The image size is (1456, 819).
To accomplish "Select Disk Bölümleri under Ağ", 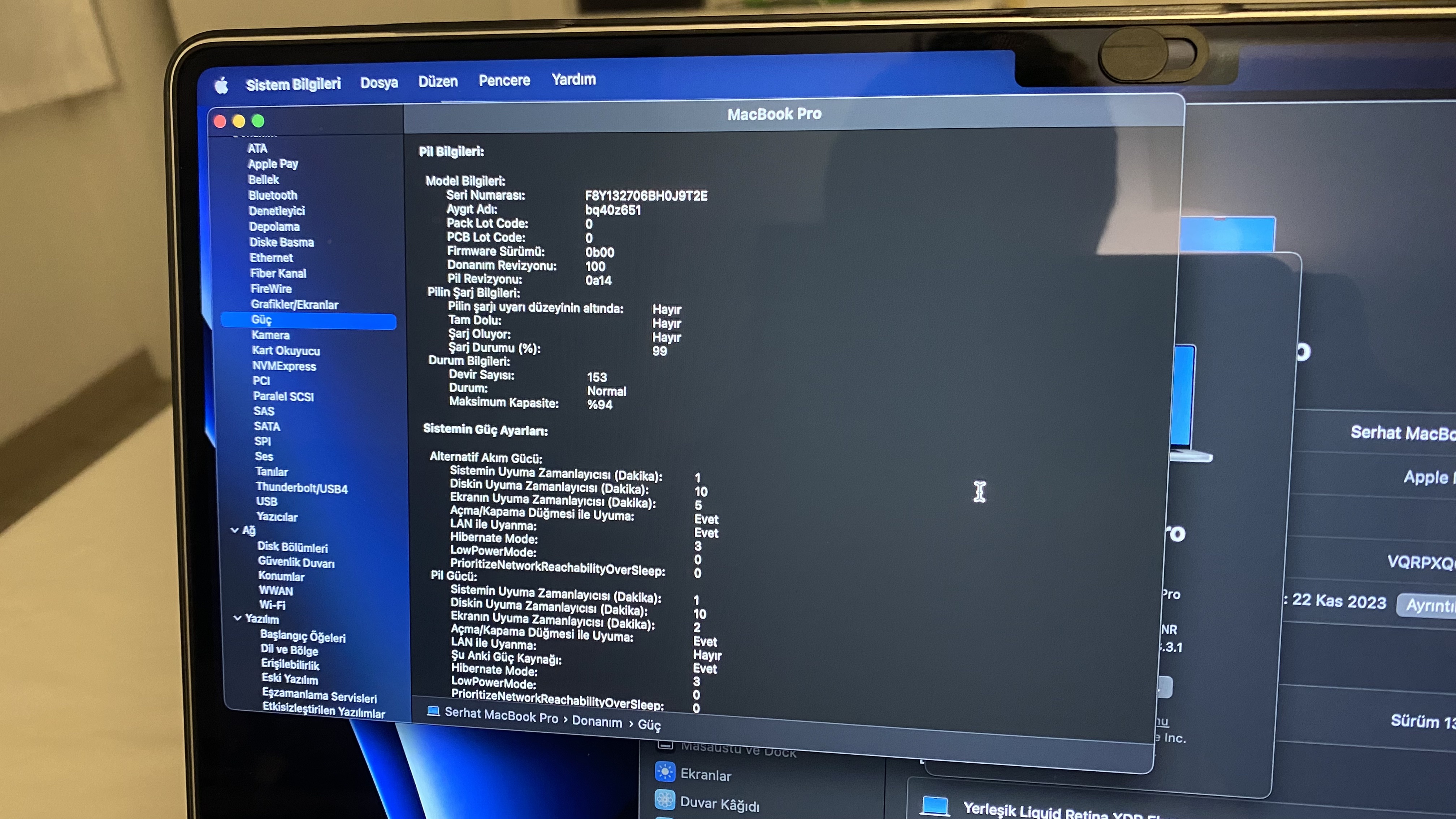I will tap(293, 548).
